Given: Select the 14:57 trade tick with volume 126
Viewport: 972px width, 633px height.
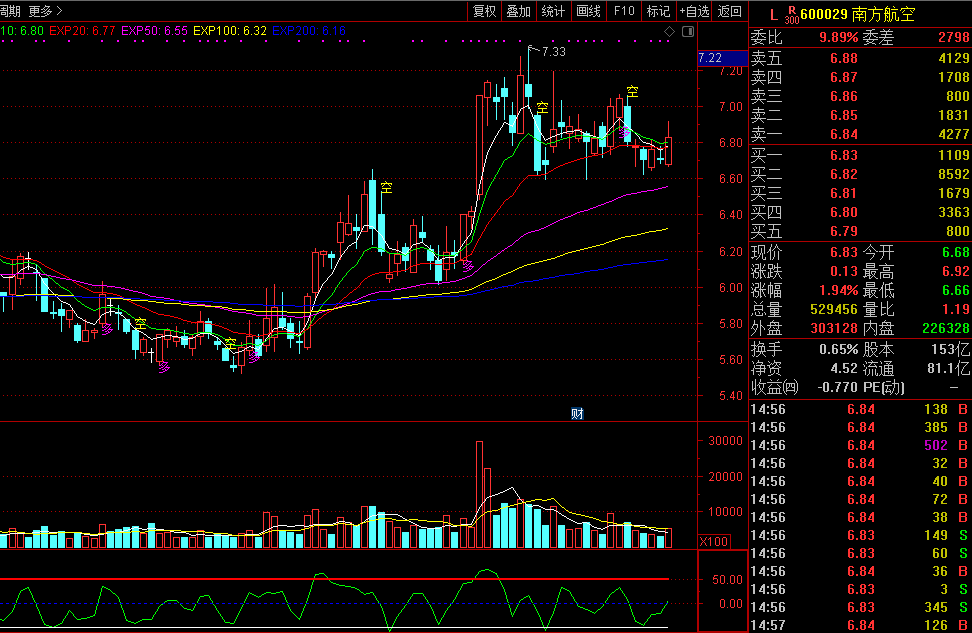Looking at the screenshot, I should [860, 626].
